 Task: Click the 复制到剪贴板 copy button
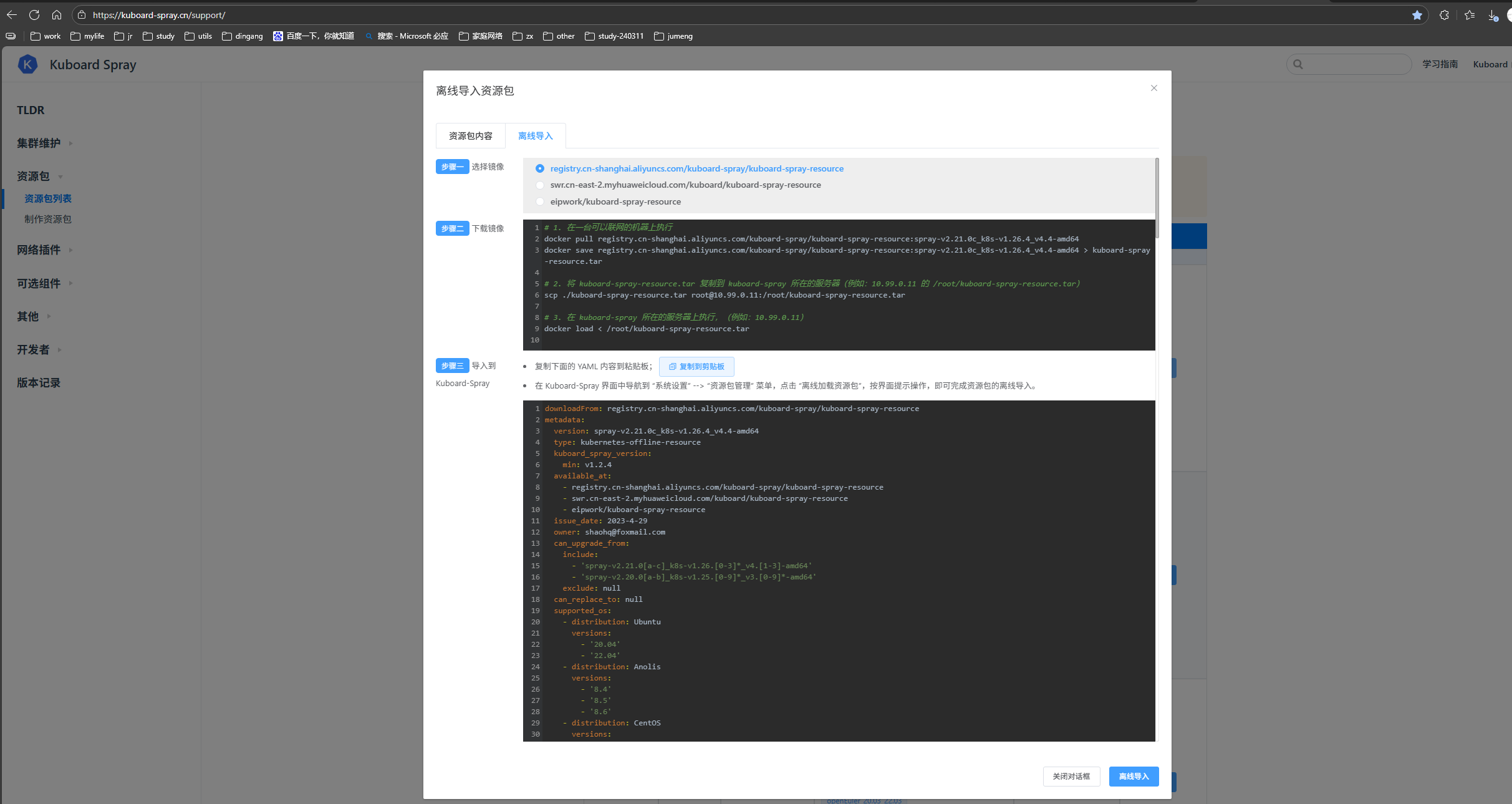coord(696,367)
